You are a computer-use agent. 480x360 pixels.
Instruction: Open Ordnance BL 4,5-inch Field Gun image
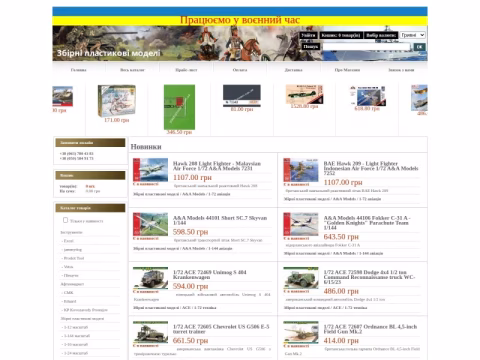(301, 332)
